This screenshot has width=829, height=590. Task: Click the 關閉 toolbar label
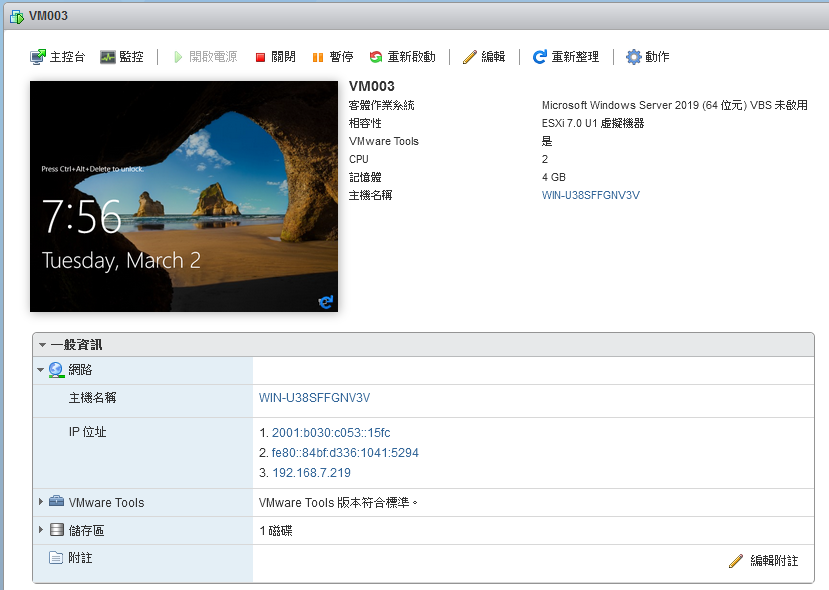tap(283, 57)
